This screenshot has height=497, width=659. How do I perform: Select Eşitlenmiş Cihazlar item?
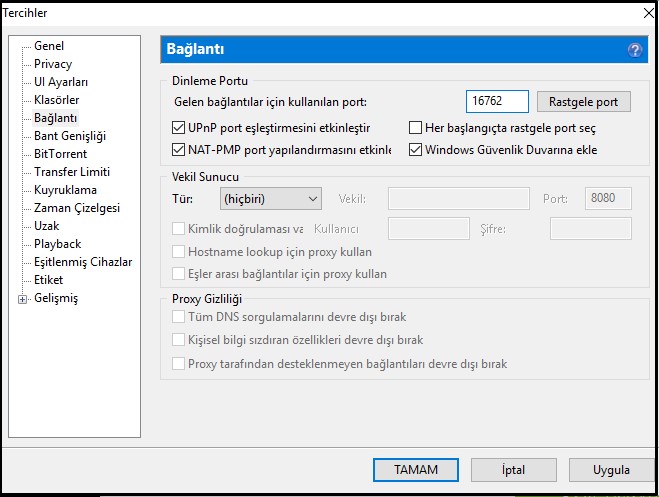(83, 262)
